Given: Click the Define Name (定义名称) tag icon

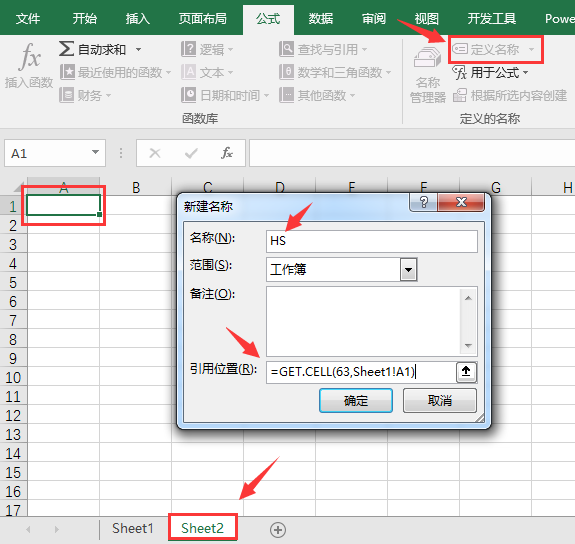Looking at the screenshot, I should coord(460,49).
